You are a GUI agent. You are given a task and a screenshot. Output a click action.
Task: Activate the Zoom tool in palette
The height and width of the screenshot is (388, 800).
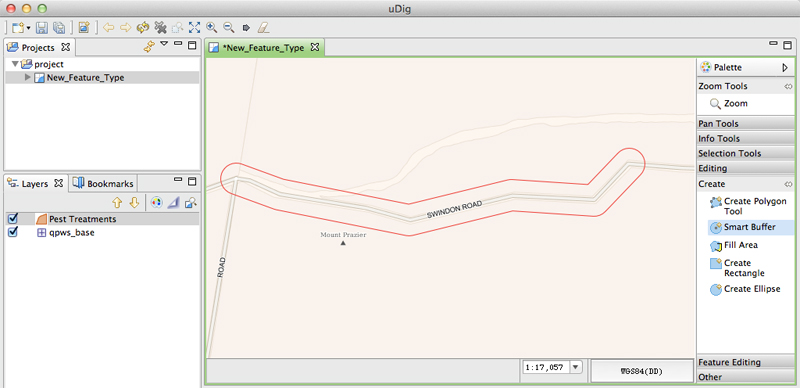coord(729,104)
